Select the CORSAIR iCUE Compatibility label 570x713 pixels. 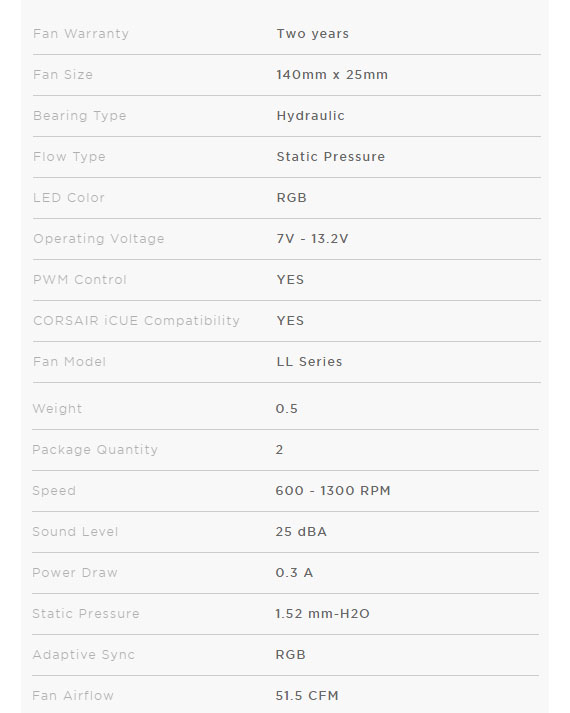136,321
